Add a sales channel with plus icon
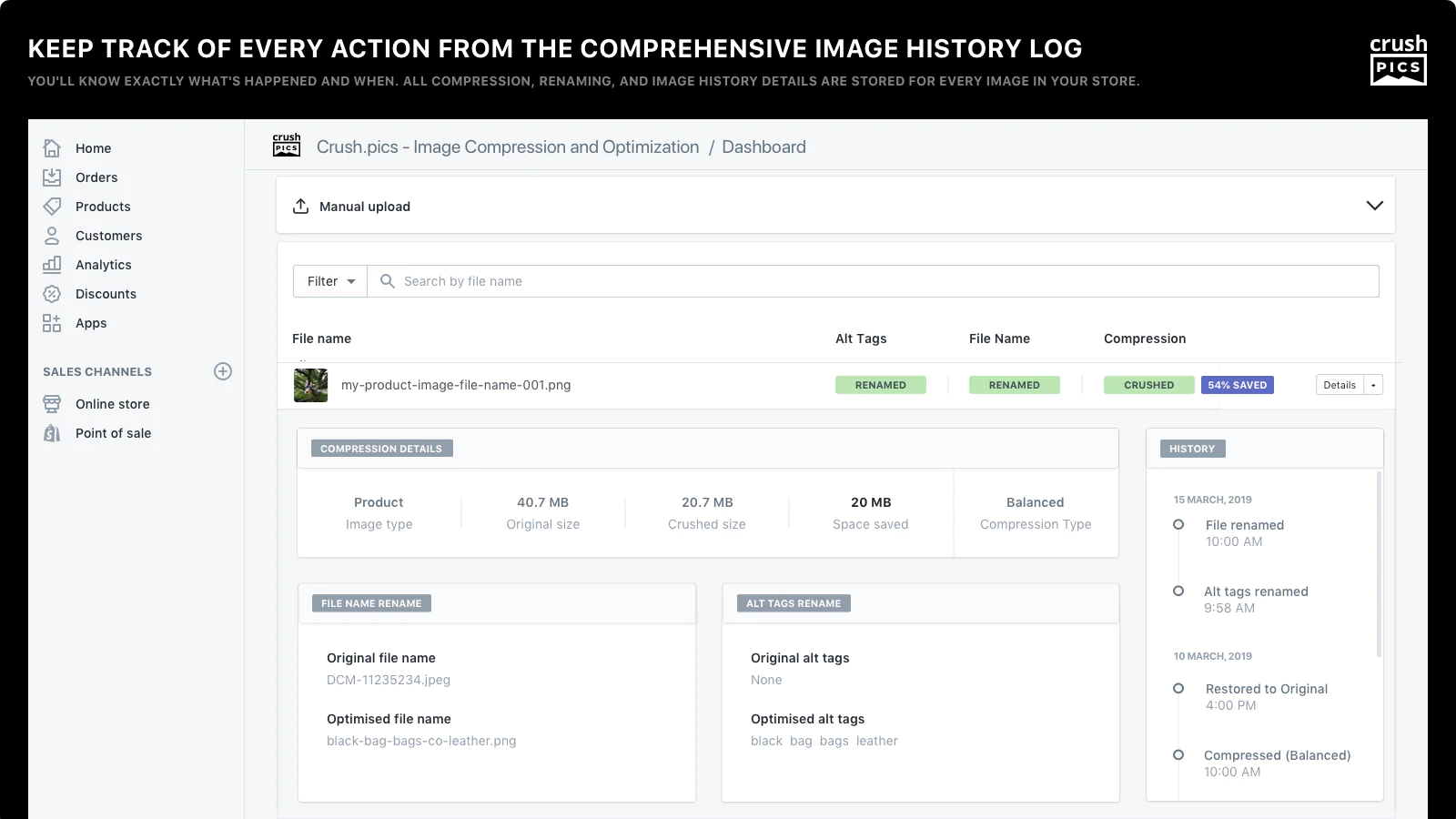The width and height of the screenshot is (1456, 819). click(x=223, y=371)
